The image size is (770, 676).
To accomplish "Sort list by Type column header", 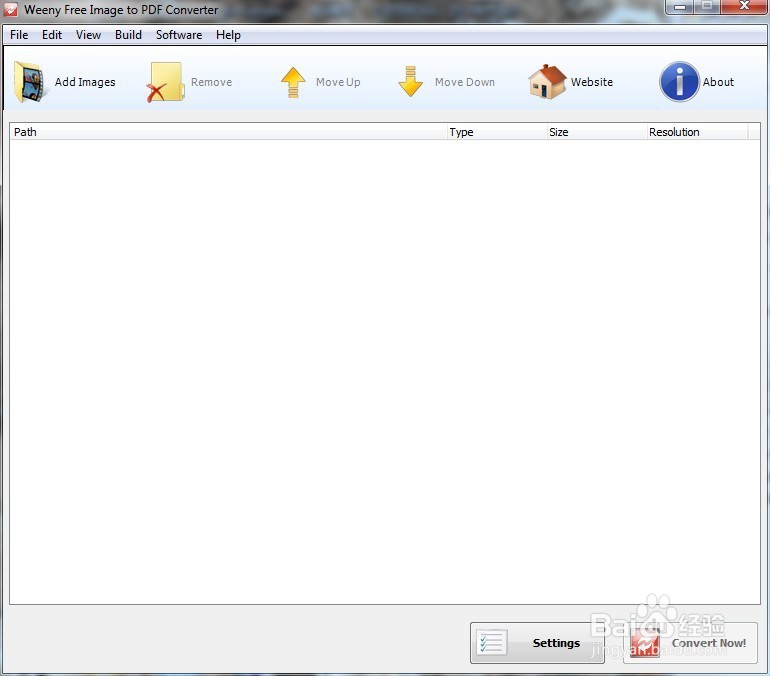I will 497,132.
